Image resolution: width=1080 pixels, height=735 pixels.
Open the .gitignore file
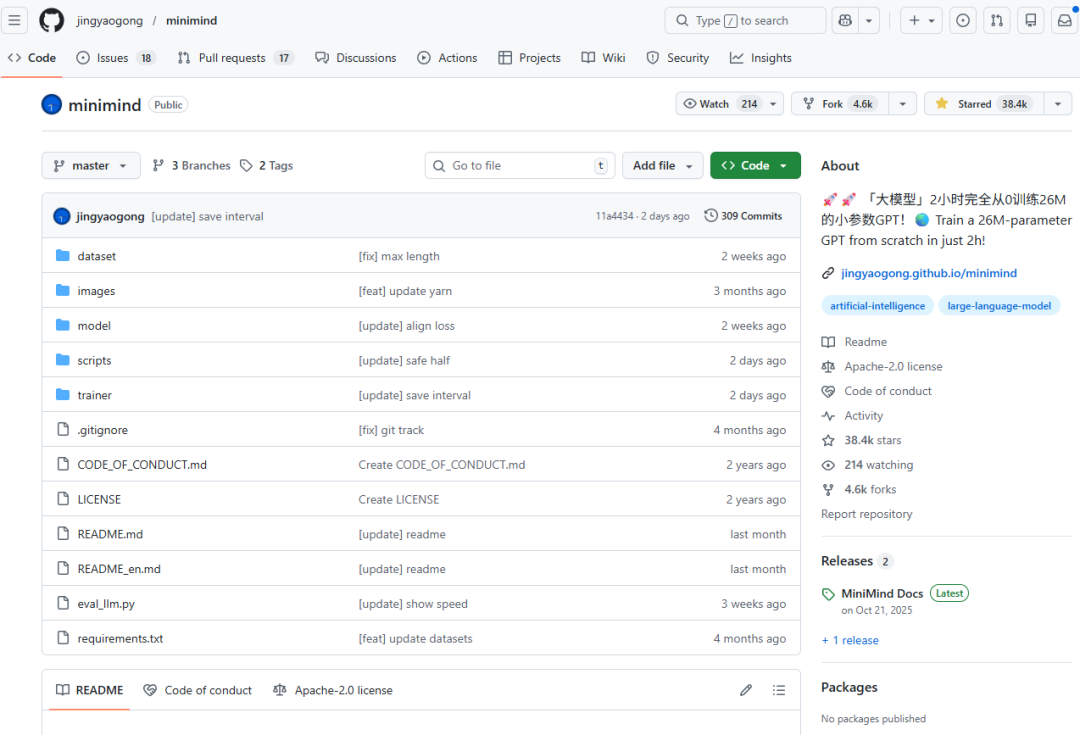[103, 430]
